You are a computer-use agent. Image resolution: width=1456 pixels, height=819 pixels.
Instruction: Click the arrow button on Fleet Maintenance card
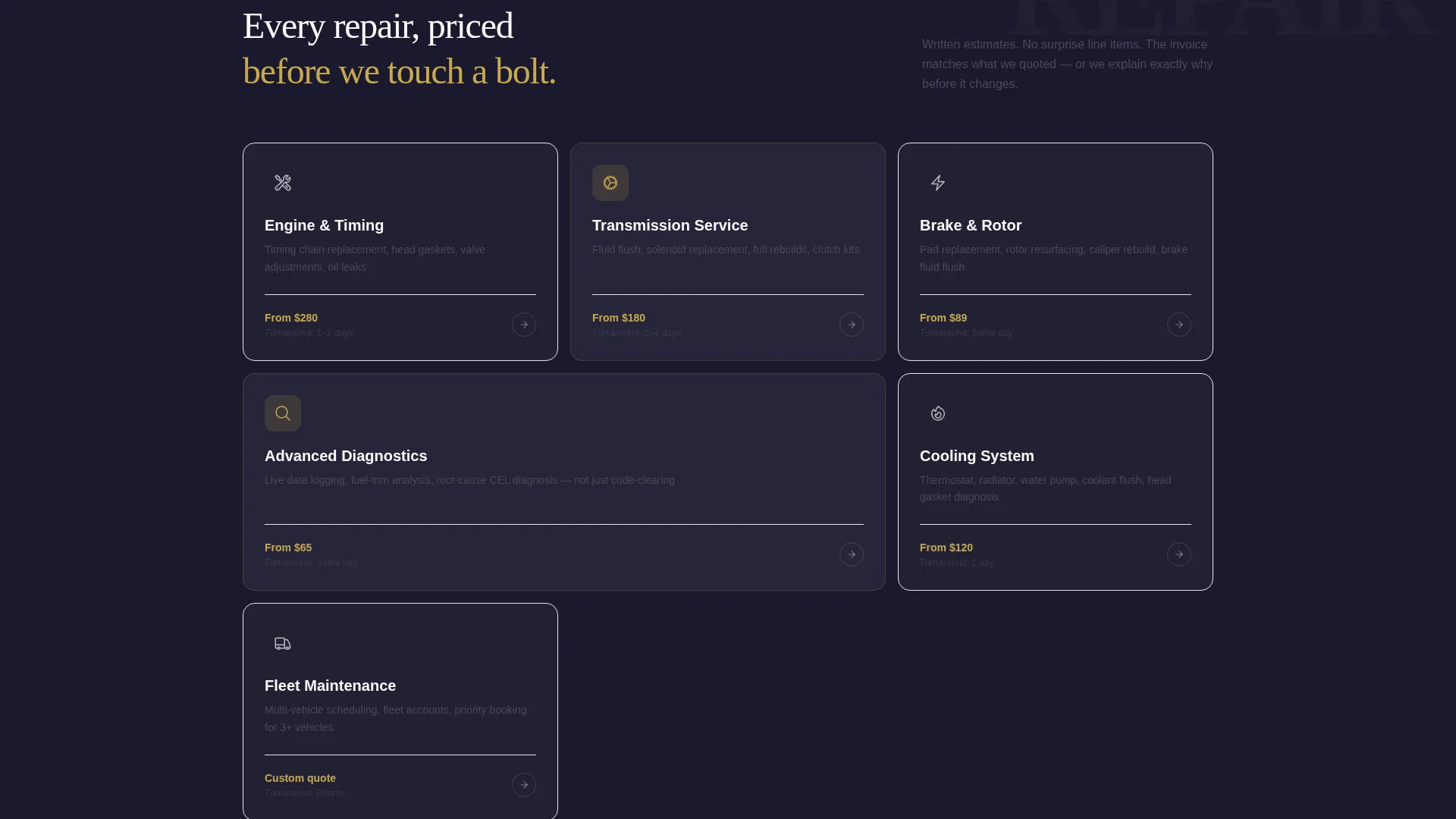pyautogui.click(x=524, y=785)
